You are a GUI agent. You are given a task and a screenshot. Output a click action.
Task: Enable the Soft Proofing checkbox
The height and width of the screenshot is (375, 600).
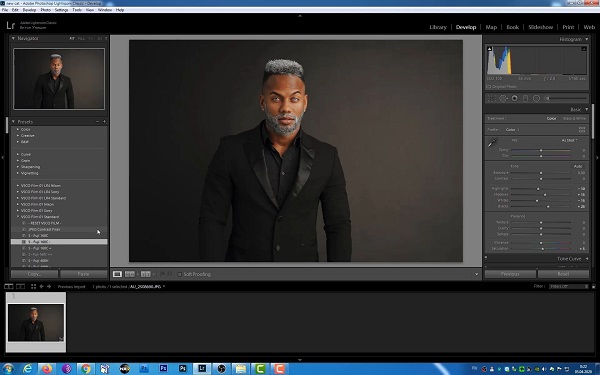(x=179, y=274)
